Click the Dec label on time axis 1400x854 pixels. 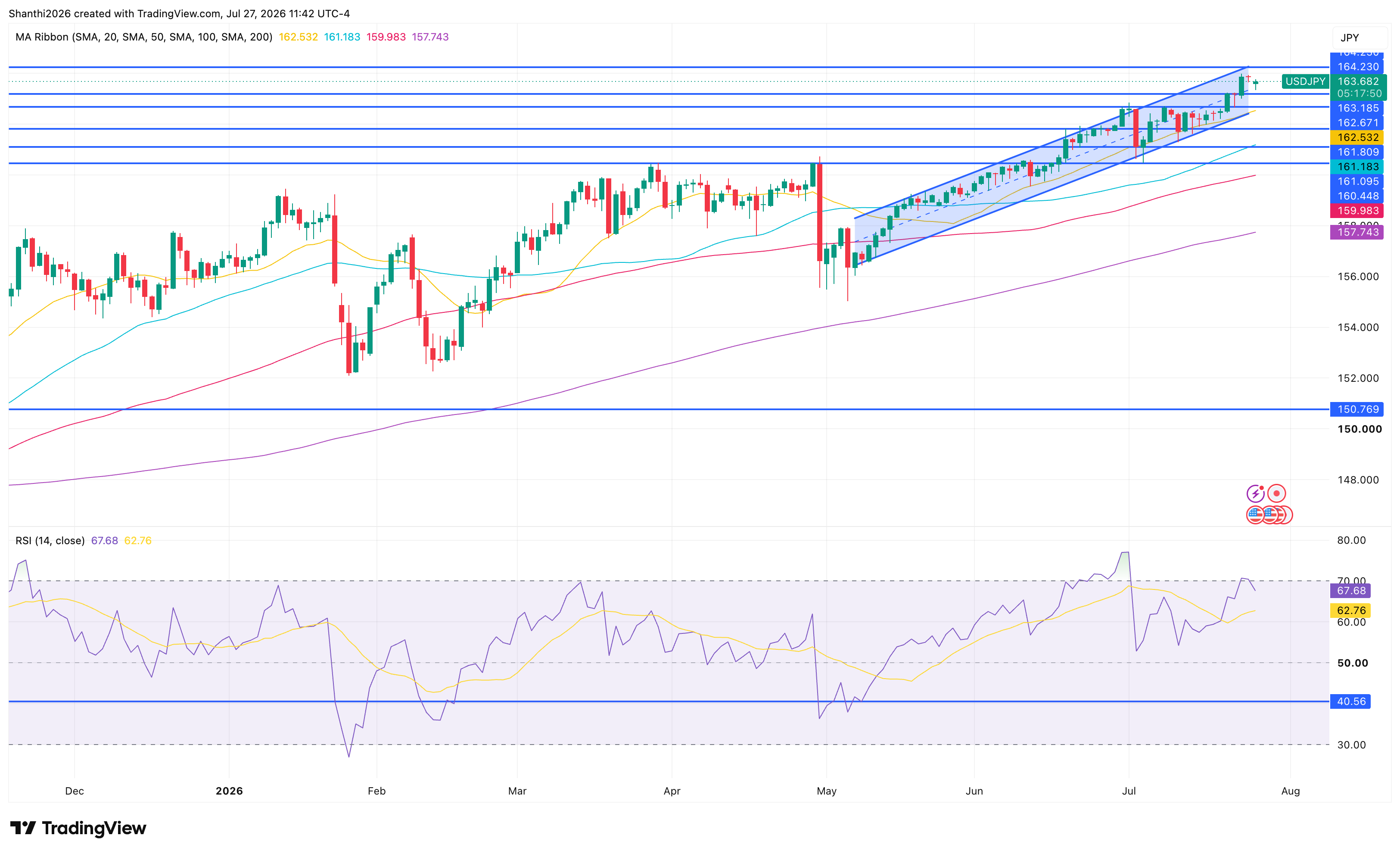[75, 791]
